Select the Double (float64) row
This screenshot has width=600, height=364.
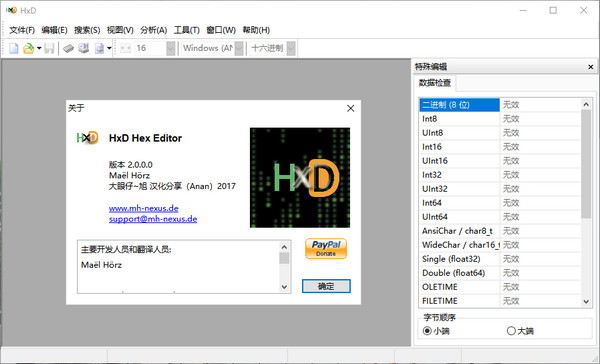coord(500,273)
